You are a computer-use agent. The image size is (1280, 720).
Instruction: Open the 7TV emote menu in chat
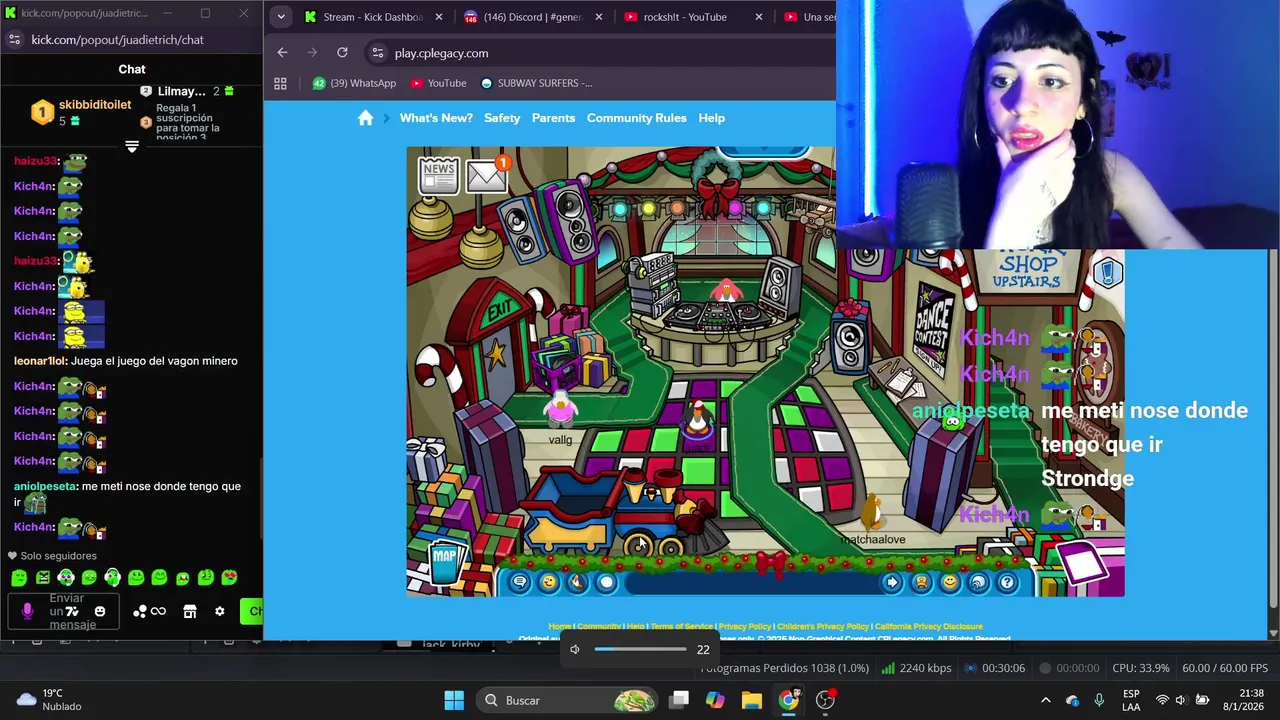[x=72, y=611]
